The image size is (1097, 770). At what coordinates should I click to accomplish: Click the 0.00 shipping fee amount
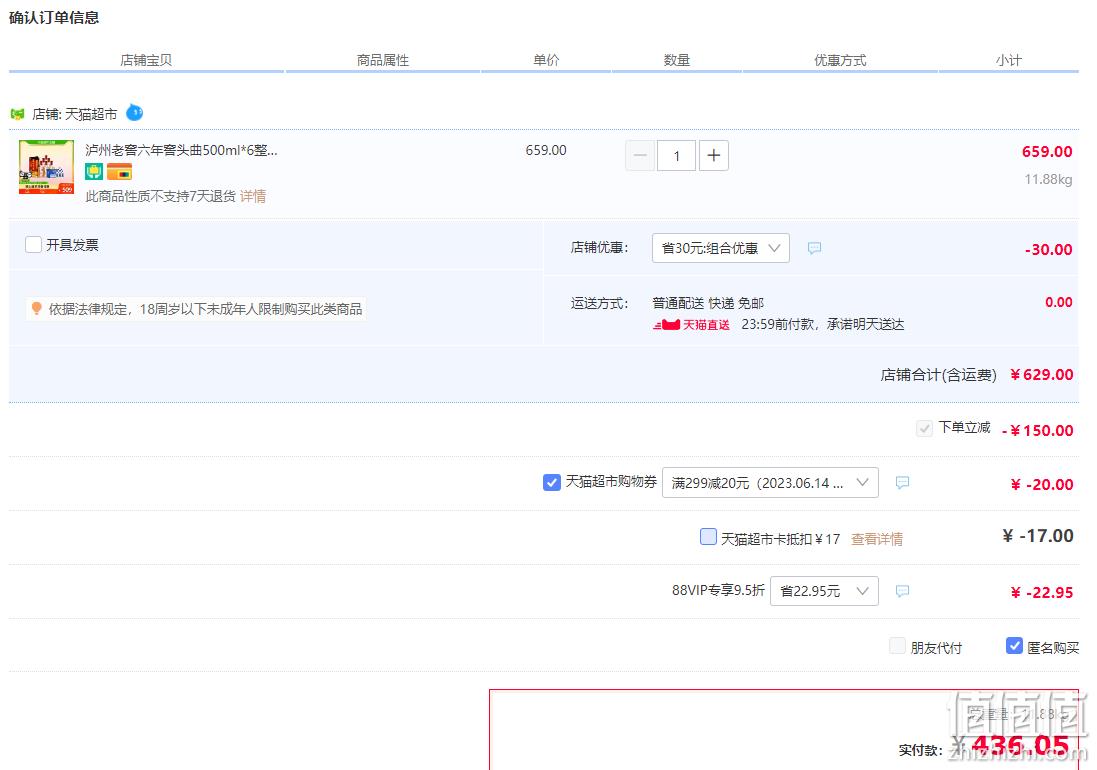pos(1059,302)
